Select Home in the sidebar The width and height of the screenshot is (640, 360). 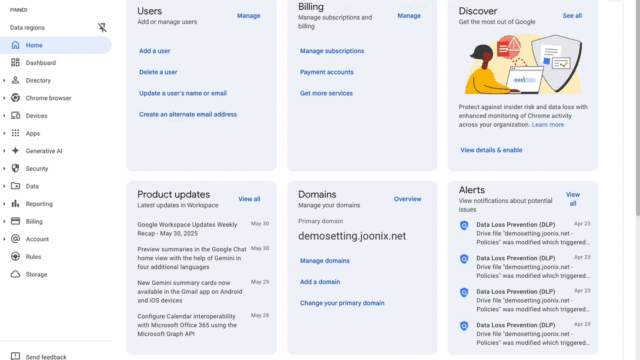(x=56, y=45)
